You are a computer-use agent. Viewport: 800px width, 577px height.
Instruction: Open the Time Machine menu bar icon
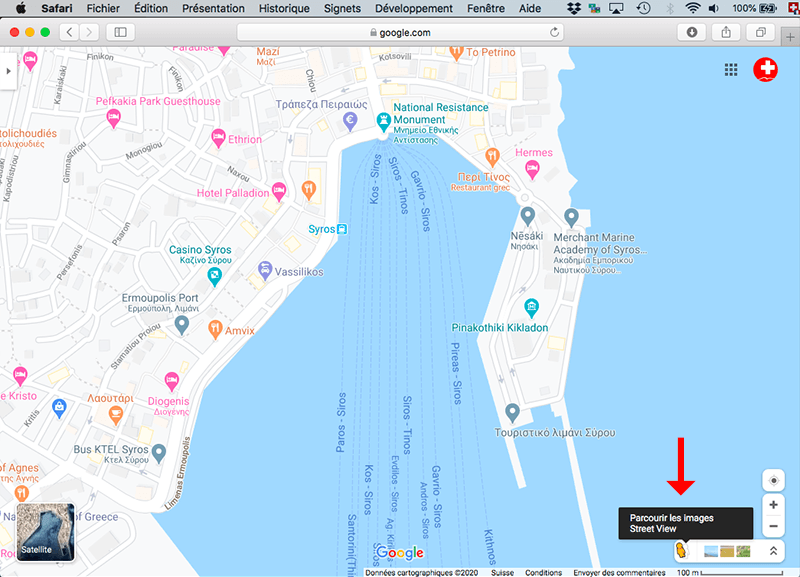643,8
